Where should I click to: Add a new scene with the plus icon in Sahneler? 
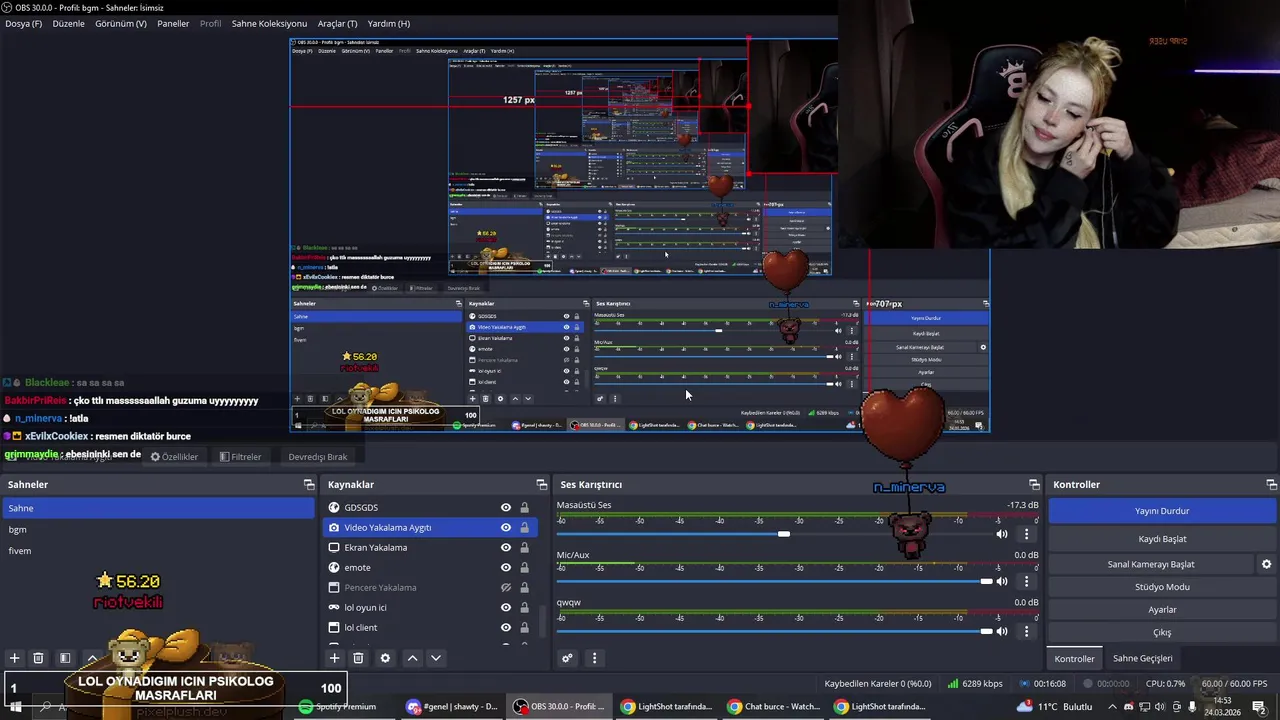point(14,658)
